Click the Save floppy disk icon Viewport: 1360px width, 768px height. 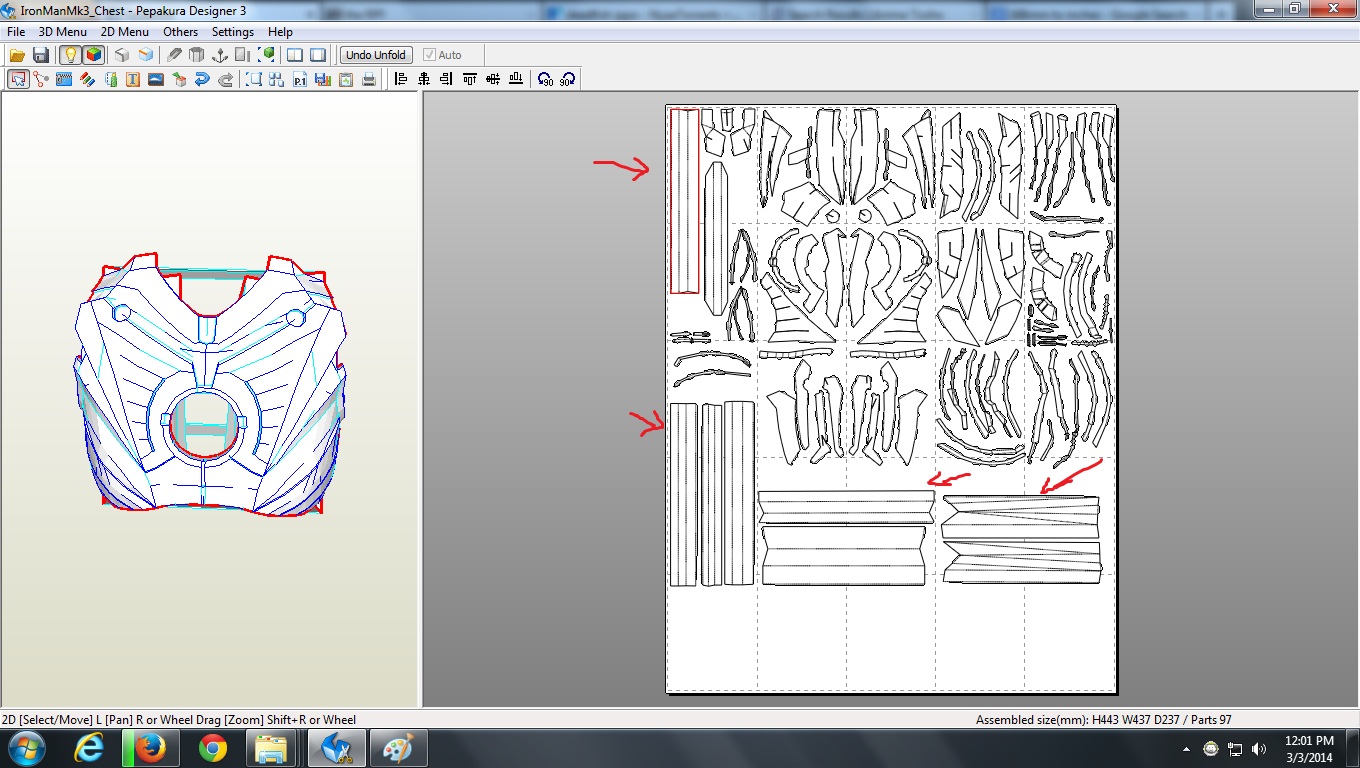(x=41, y=55)
